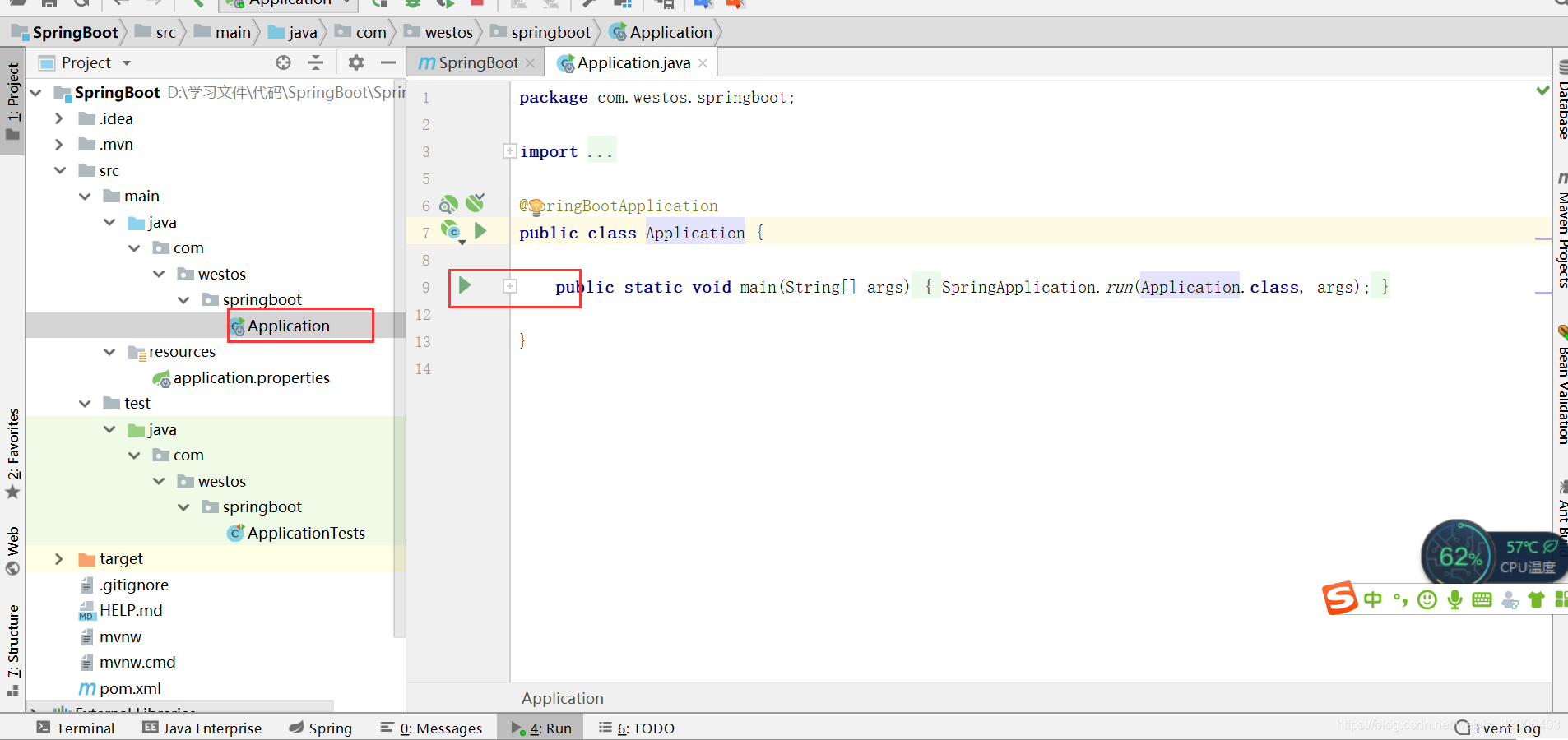Click the class gutter icon on line 7
1568x740 pixels.
[452, 231]
